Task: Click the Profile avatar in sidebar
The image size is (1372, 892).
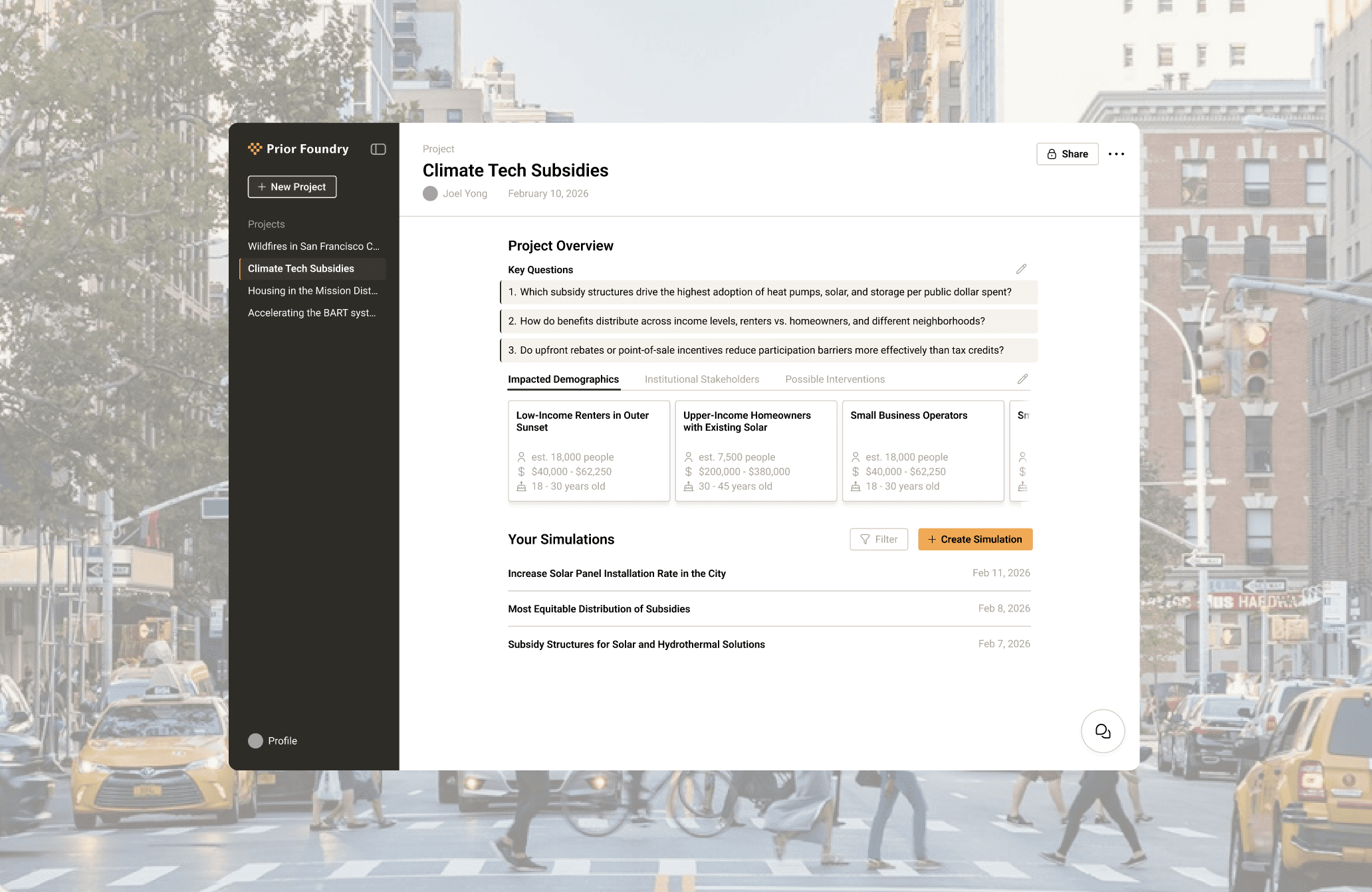Action: point(256,740)
